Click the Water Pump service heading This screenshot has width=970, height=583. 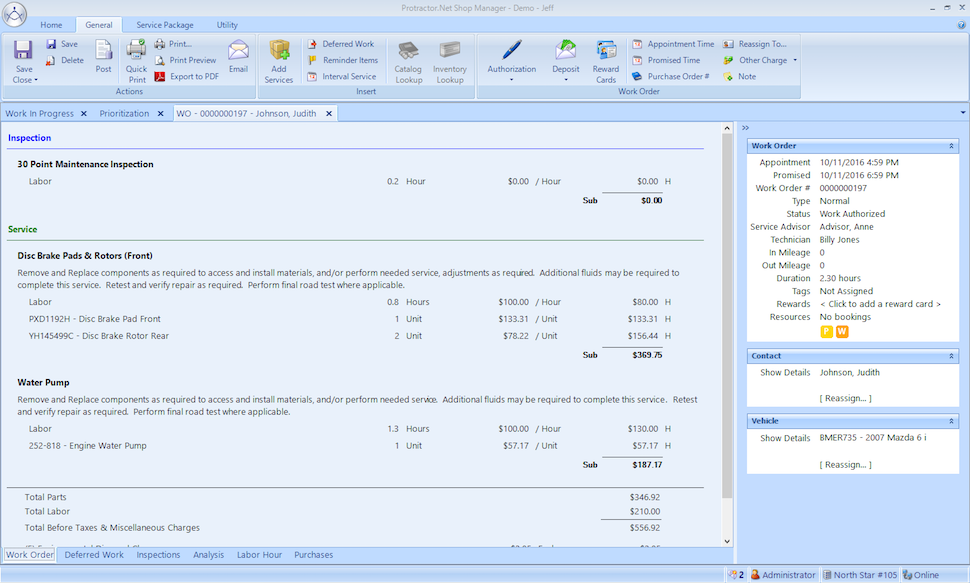pyautogui.click(x=43, y=382)
